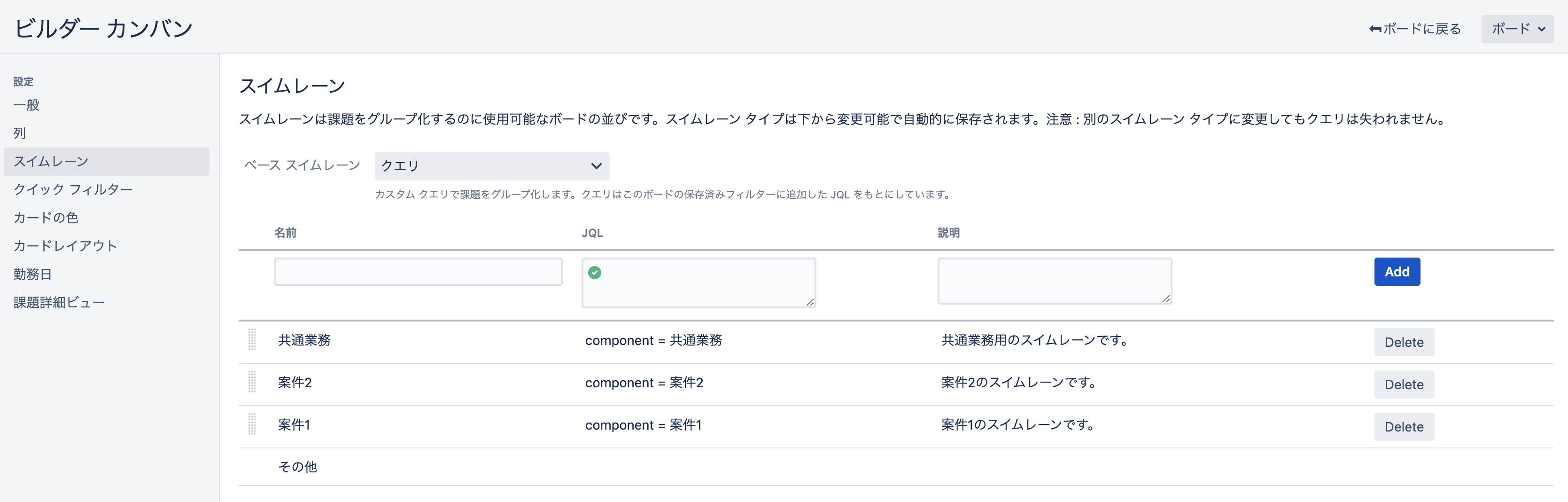Click the resize grip of the 説明 text area
The height and width of the screenshot is (502, 1568).
click(1165, 298)
